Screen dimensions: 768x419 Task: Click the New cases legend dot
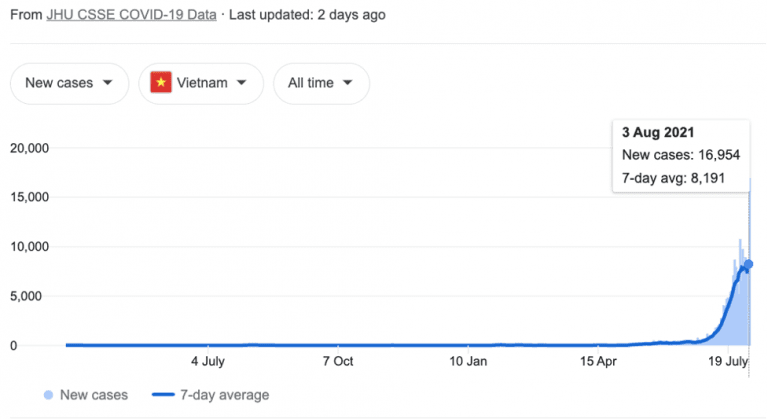click(x=48, y=395)
